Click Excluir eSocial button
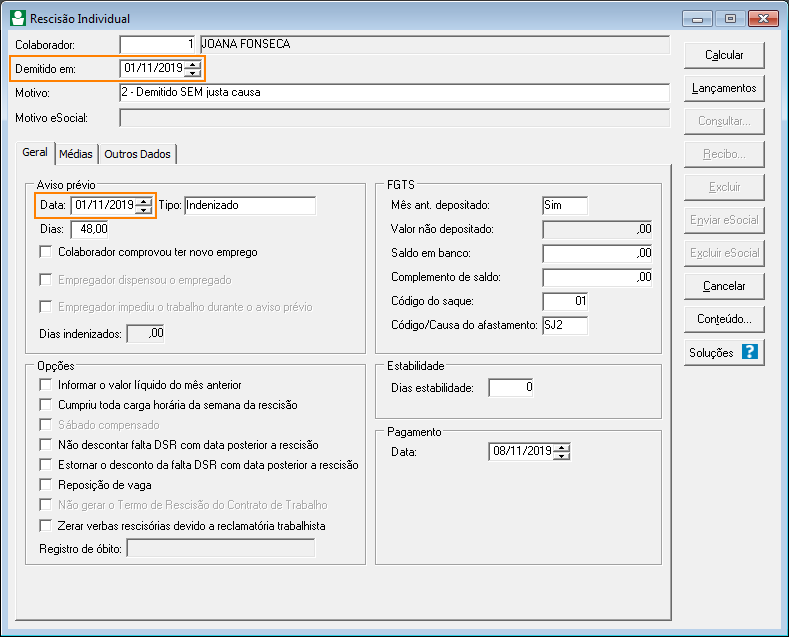Image resolution: width=789 pixels, height=637 pixels. pyautogui.click(x=724, y=253)
